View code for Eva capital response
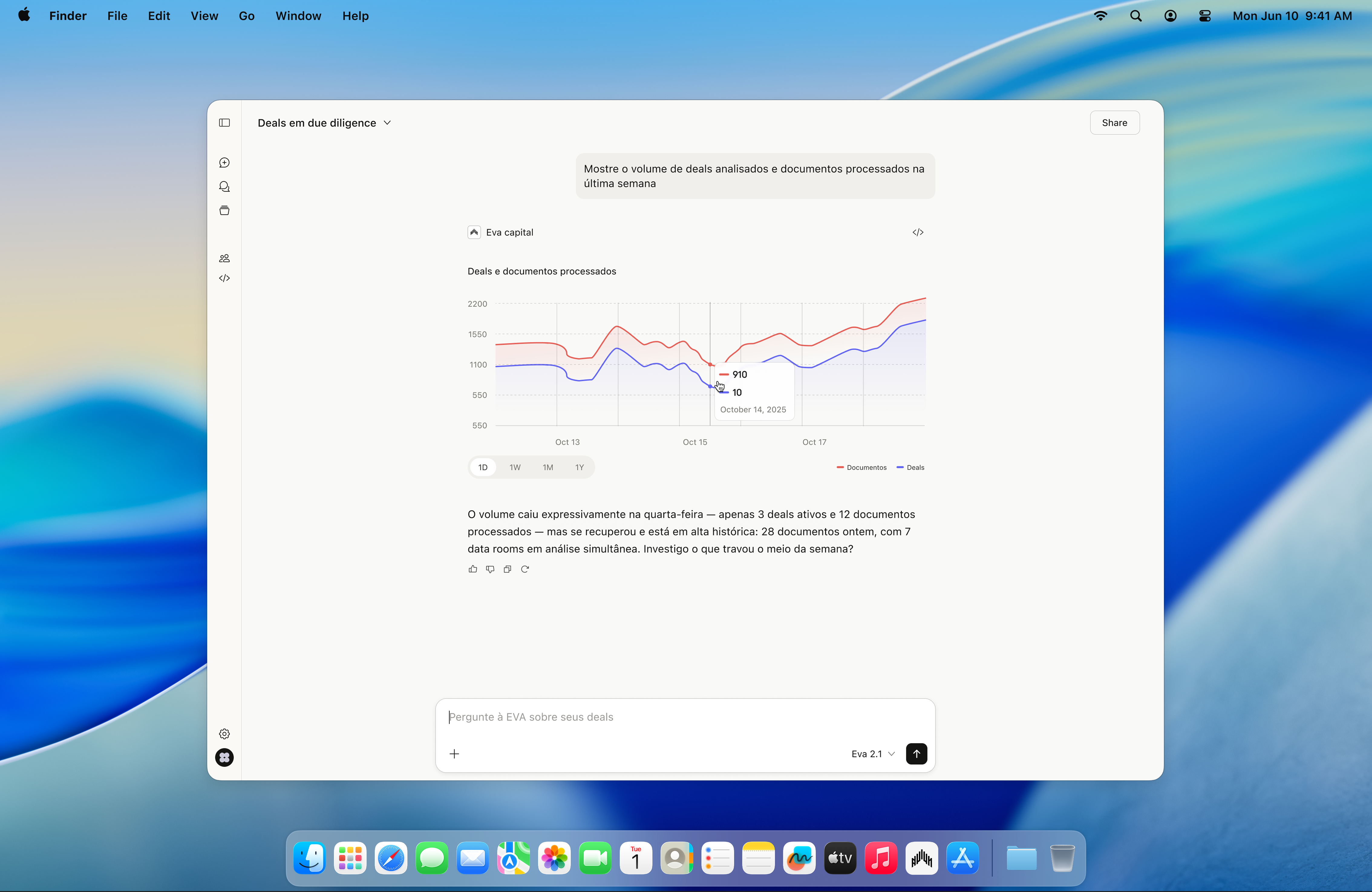This screenshot has width=1372, height=892. [918, 232]
